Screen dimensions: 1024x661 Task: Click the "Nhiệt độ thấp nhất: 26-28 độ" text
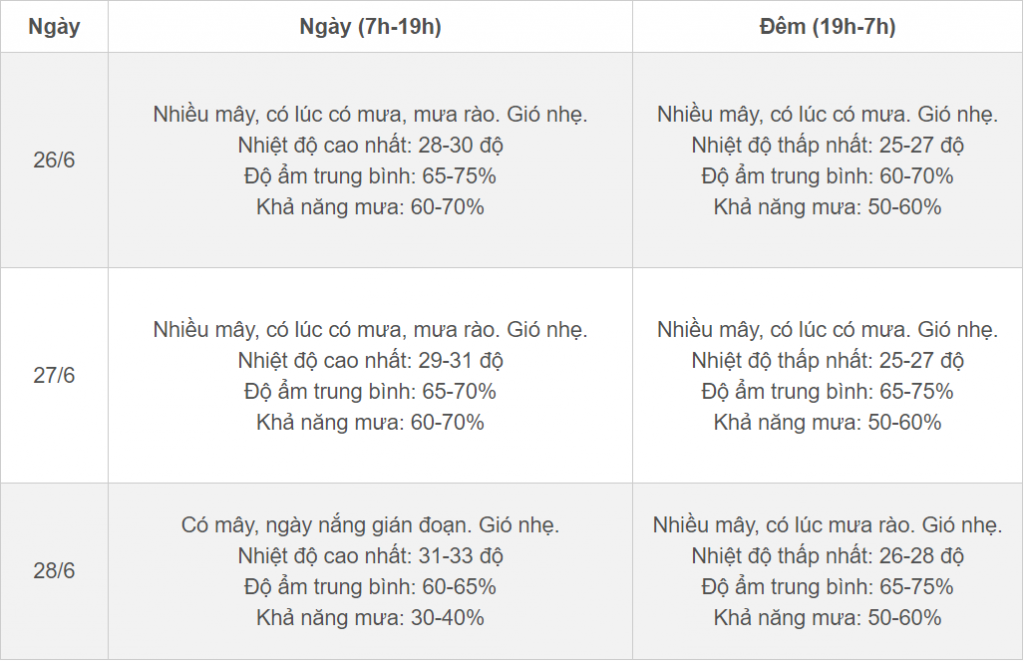[827, 555]
